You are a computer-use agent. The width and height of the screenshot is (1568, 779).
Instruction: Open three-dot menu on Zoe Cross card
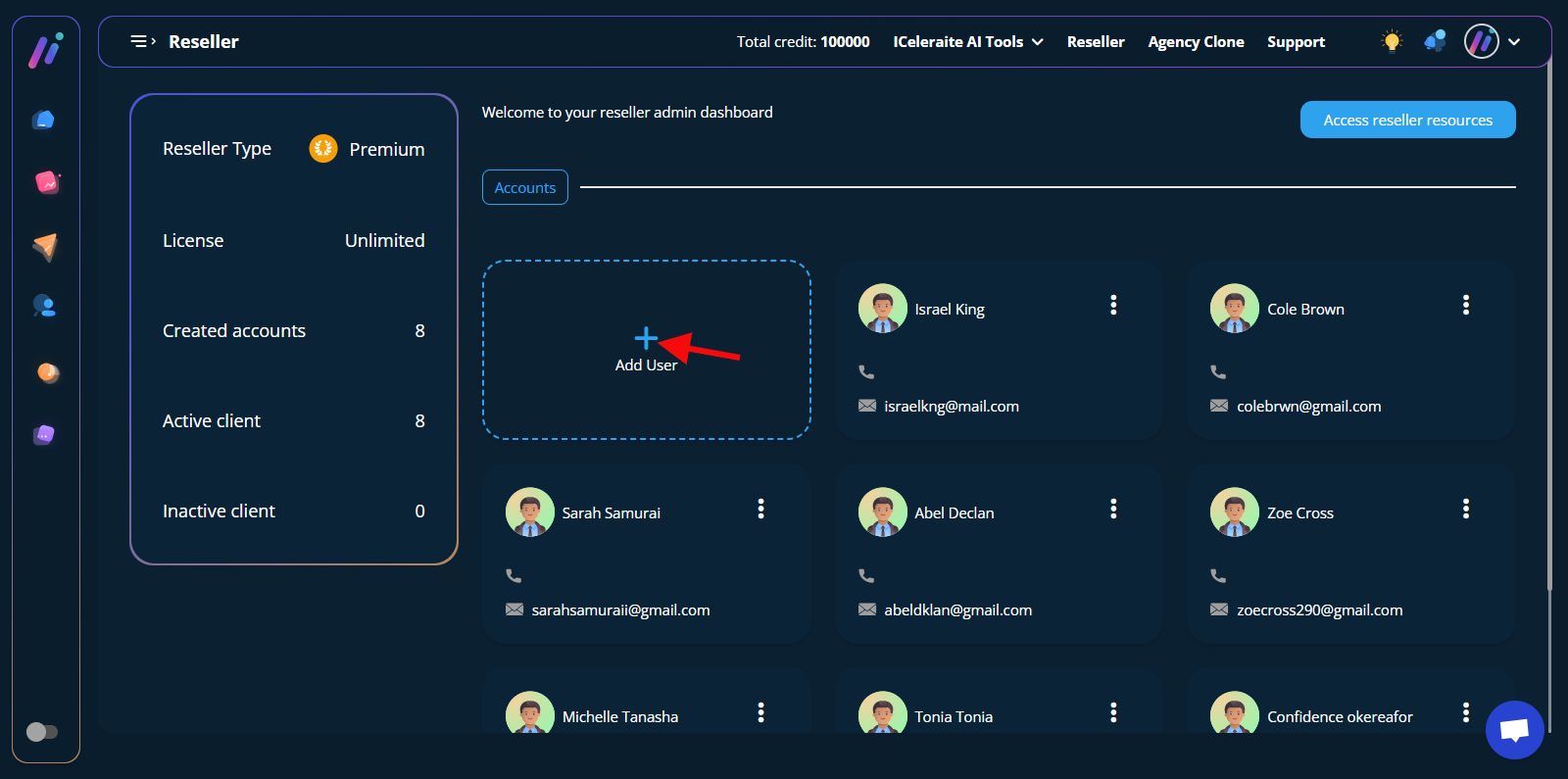tap(1465, 509)
